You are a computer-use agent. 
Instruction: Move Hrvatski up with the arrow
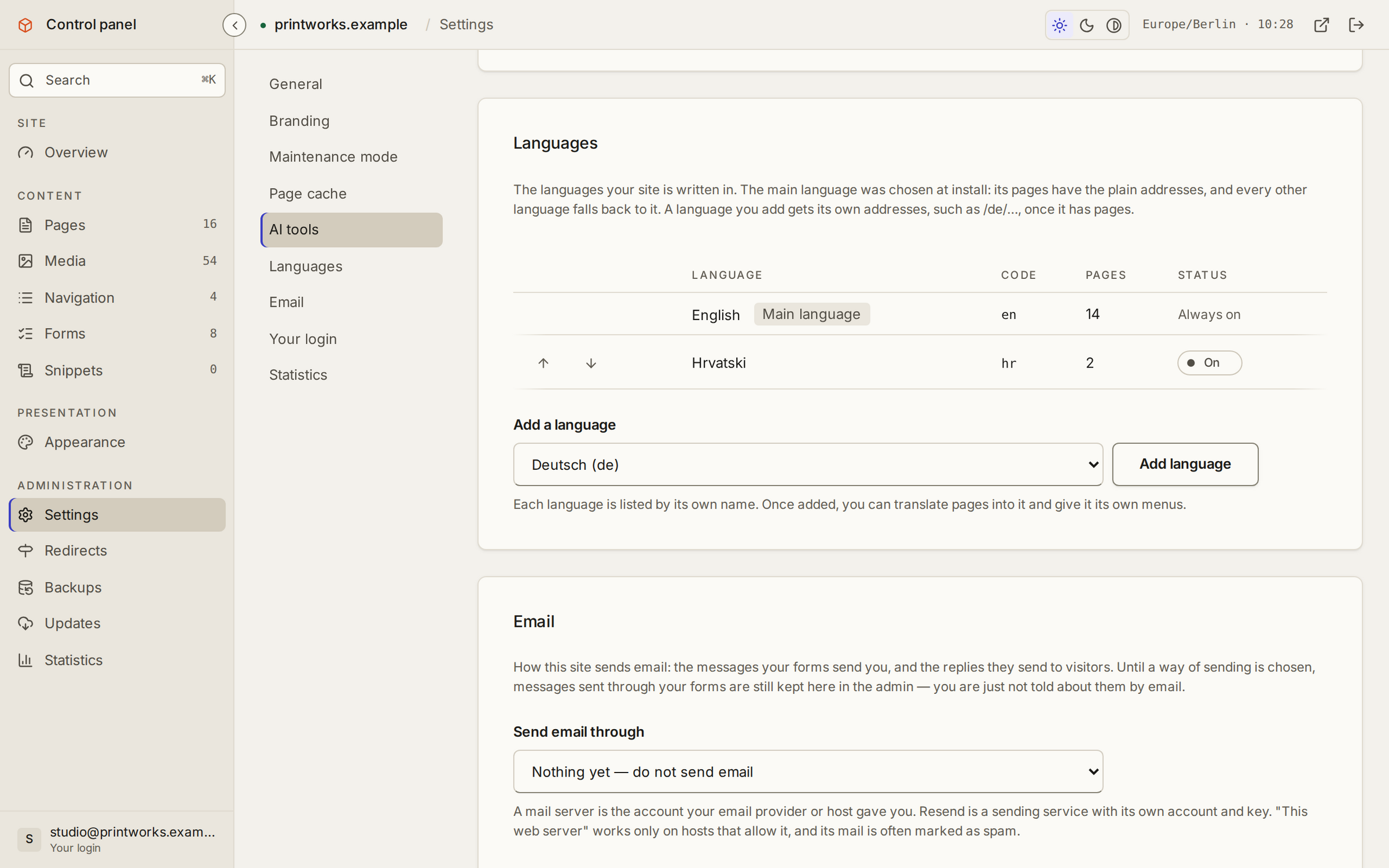(543, 363)
